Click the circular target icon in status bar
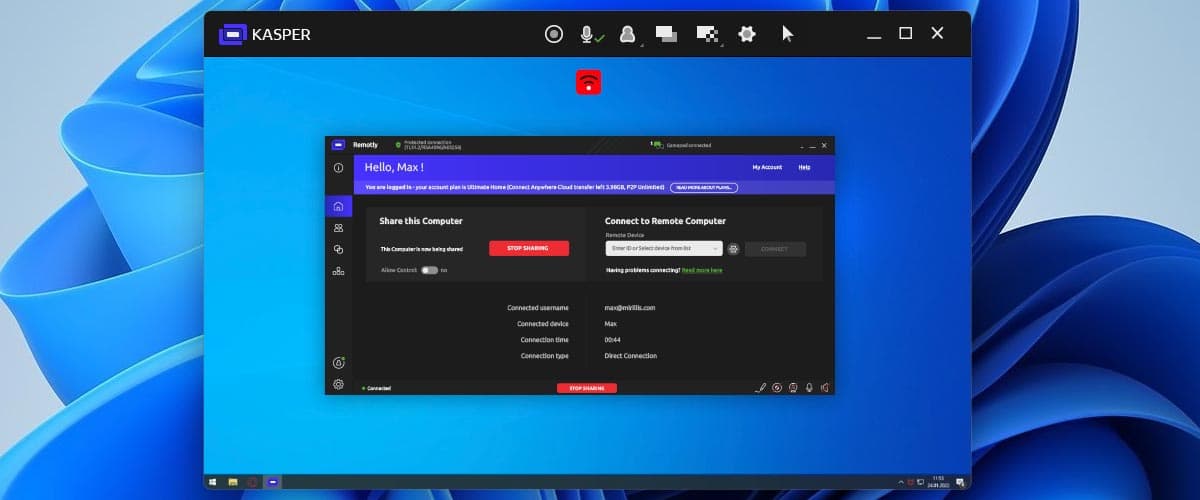The image size is (1200, 500). point(777,388)
